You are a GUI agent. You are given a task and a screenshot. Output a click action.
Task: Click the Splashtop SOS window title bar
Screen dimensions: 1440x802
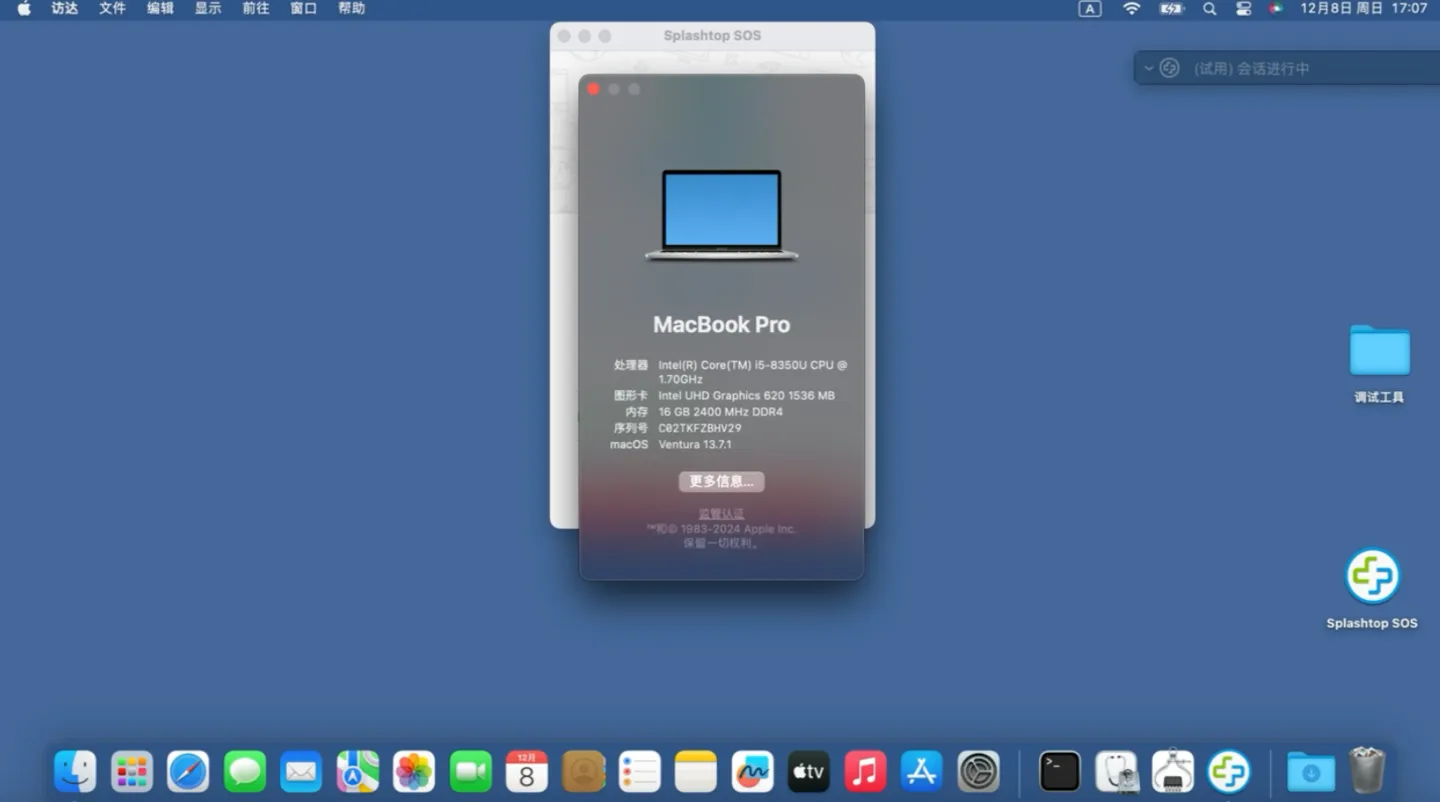pyautogui.click(x=712, y=35)
